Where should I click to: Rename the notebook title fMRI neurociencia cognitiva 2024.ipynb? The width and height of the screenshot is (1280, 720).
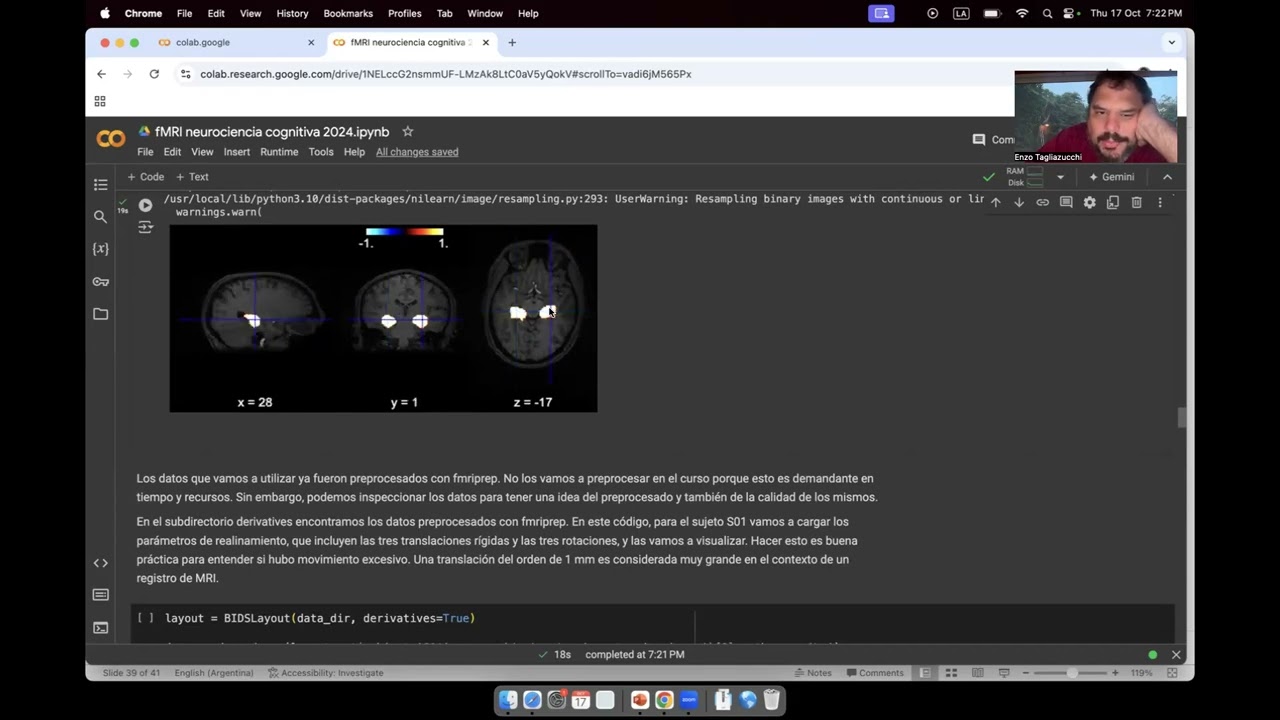coord(272,131)
